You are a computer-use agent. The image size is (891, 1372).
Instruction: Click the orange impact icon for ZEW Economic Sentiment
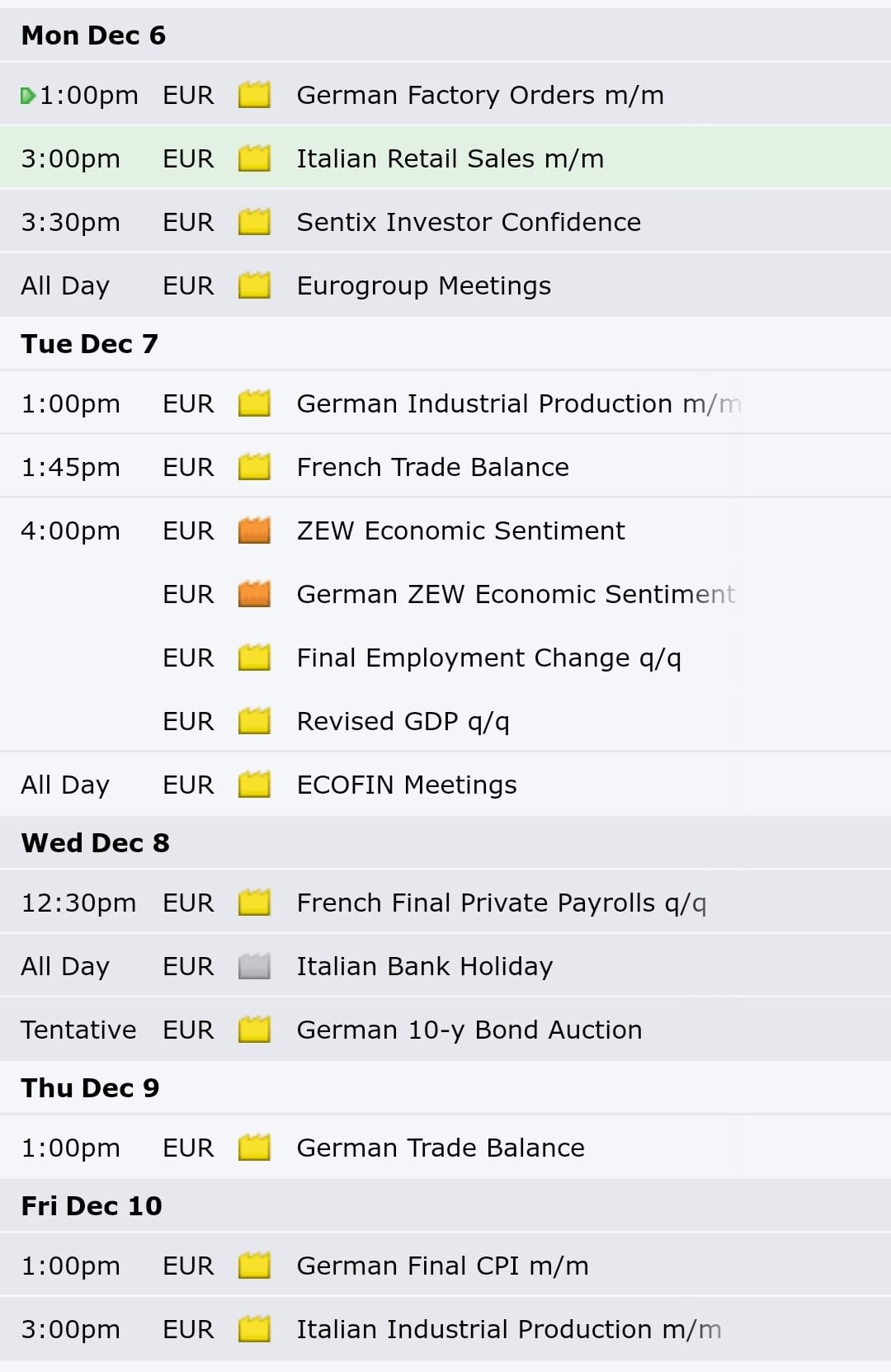[254, 530]
